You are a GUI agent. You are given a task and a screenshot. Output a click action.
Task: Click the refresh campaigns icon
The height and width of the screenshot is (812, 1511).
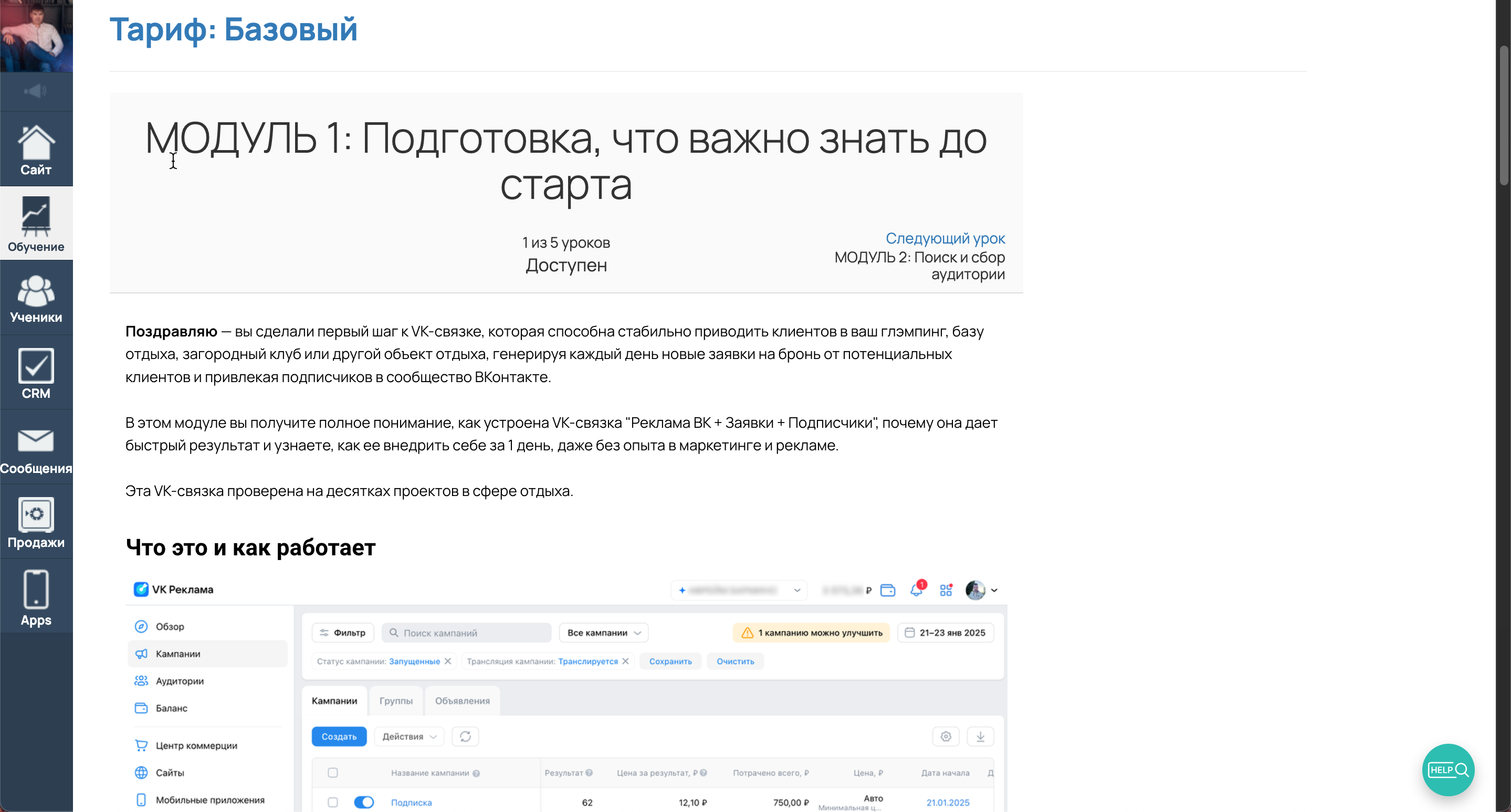point(465,736)
